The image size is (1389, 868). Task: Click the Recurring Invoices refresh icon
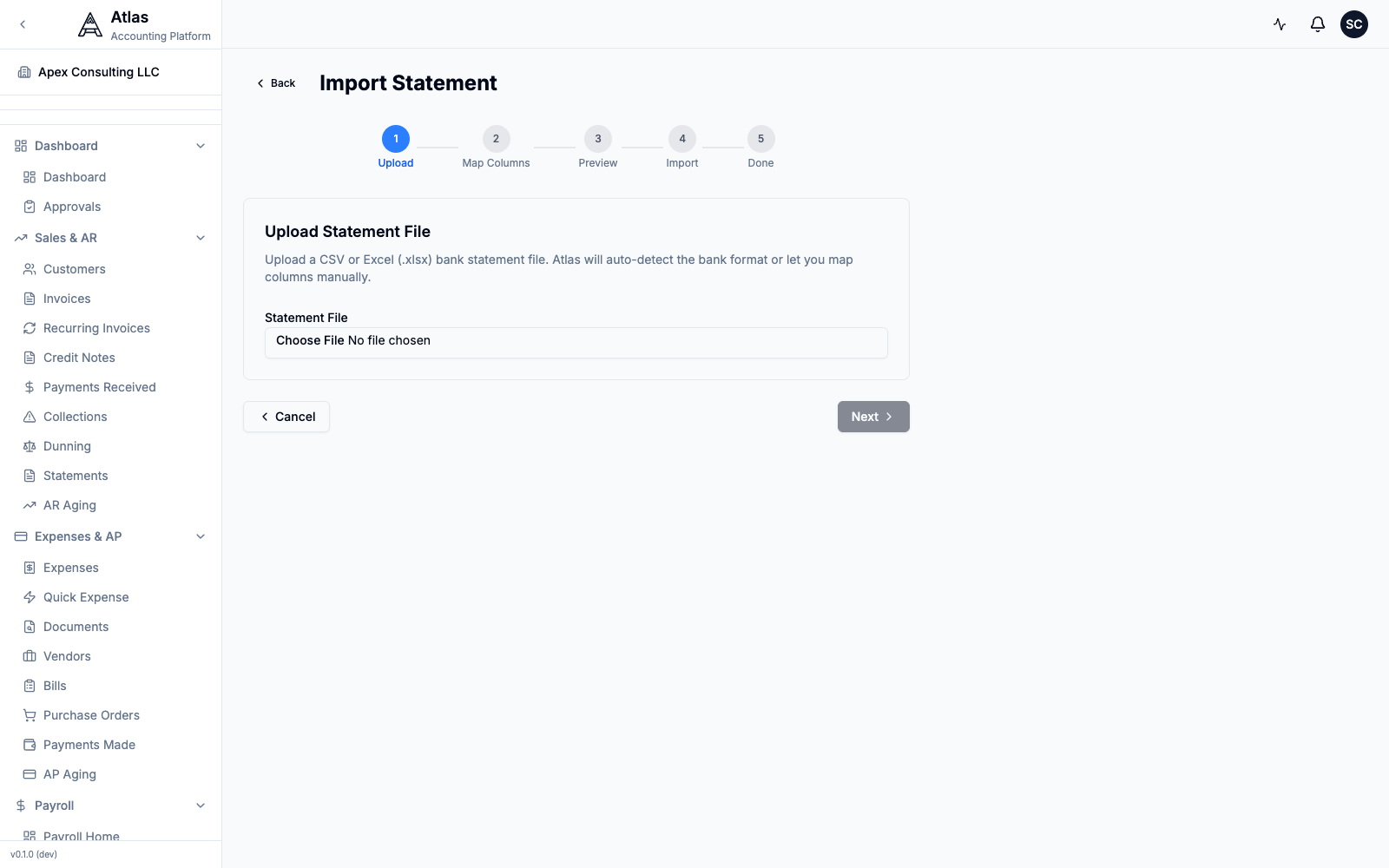click(x=30, y=328)
